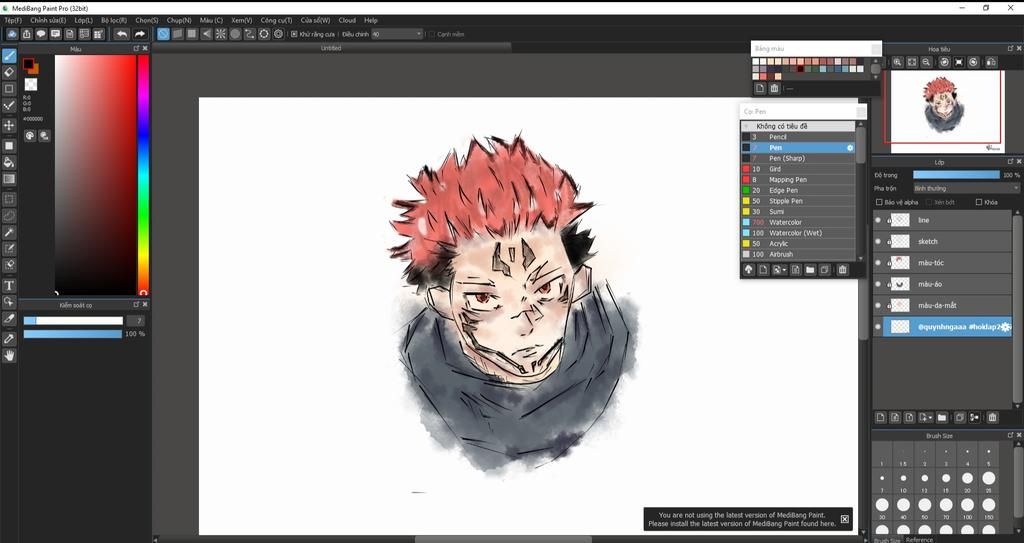Delete swatch in Bảng màu palette
This screenshot has height=543, width=1024.
click(774, 88)
